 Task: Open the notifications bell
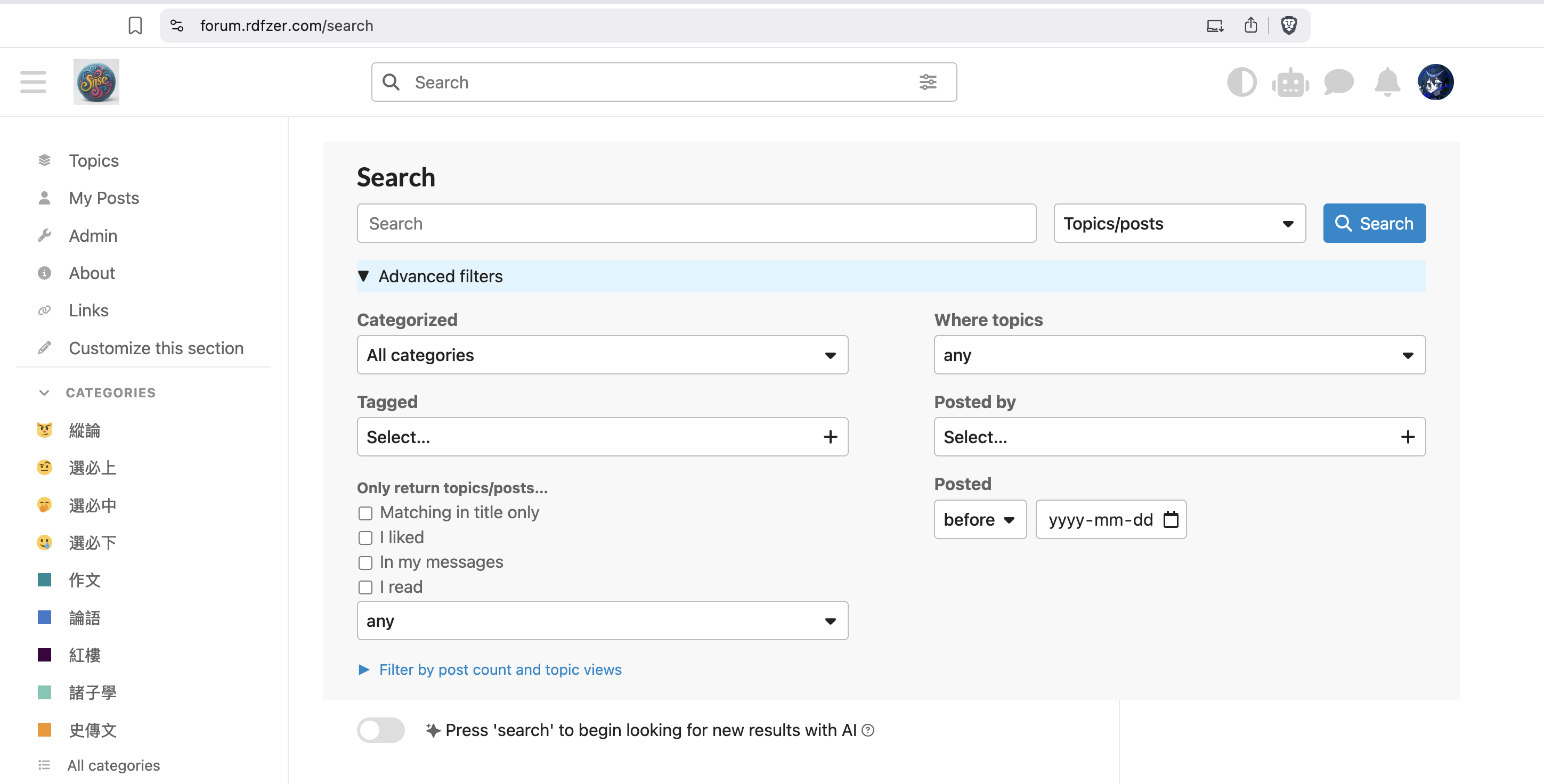(1387, 82)
